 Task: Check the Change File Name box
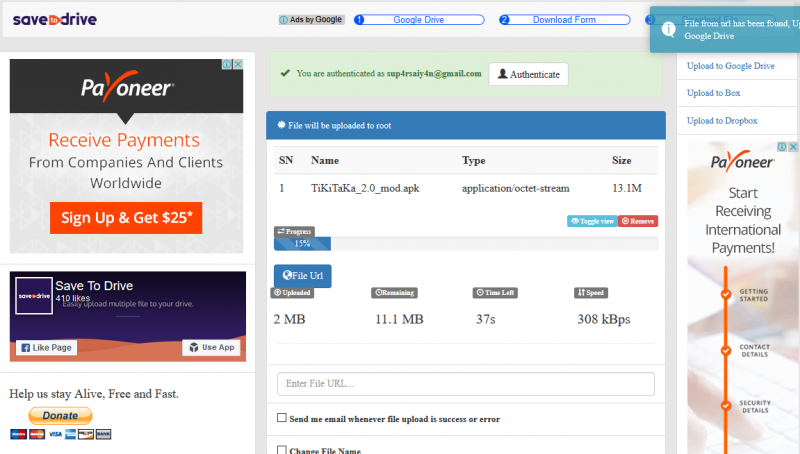pos(282,450)
